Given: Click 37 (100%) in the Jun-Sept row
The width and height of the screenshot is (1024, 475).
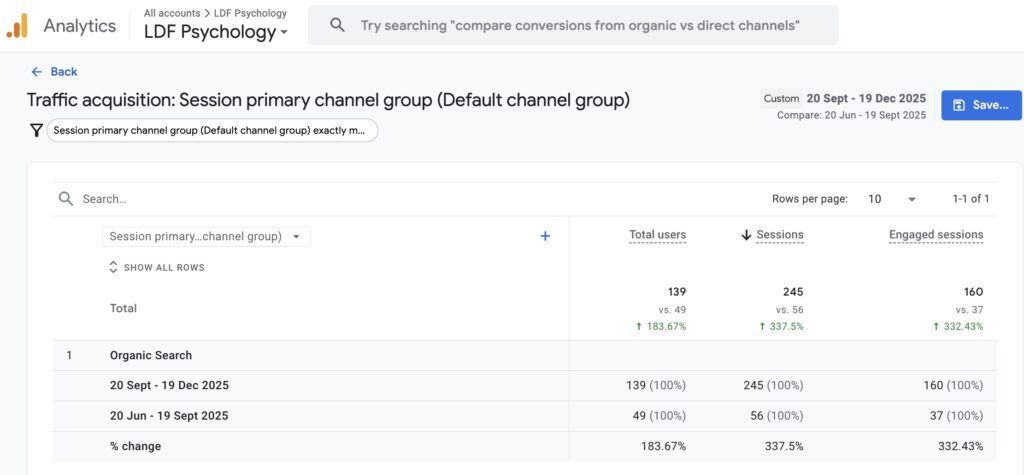Looking at the screenshot, I should [957, 416].
